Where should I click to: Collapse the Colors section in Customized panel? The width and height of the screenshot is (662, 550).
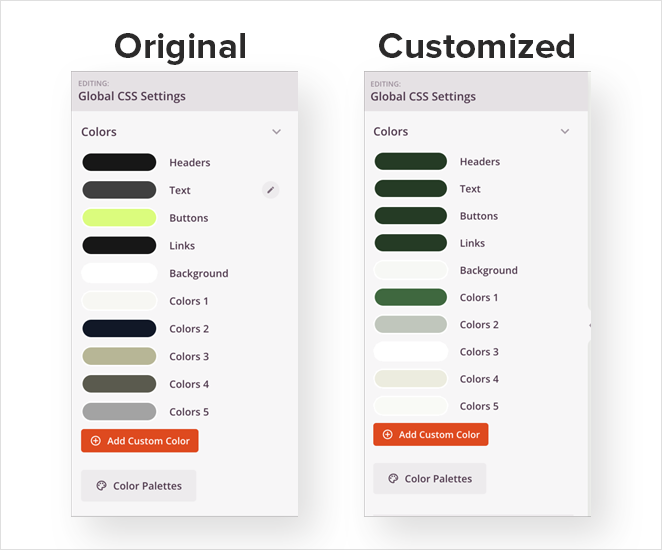click(x=565, y=132)
